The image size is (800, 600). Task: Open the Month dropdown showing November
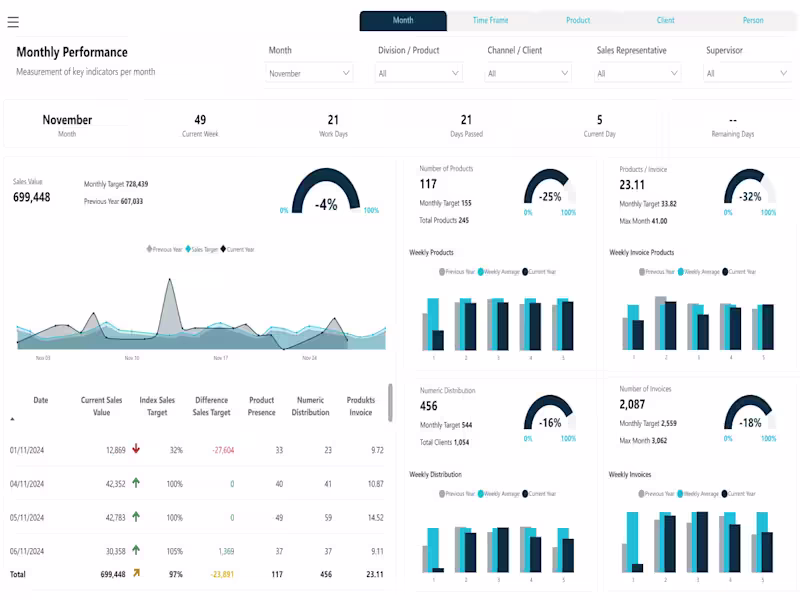(308, 72)
